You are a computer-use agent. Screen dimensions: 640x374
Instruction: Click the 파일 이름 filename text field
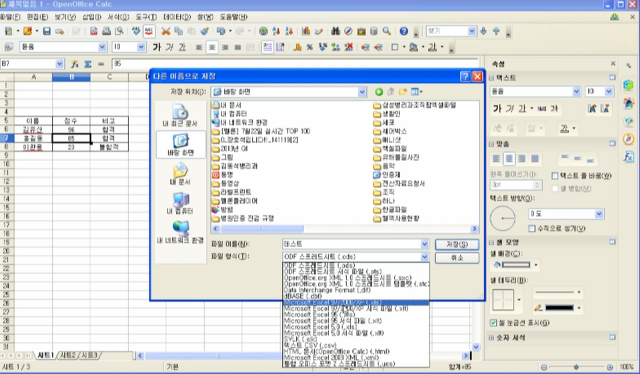click(351, 244)
